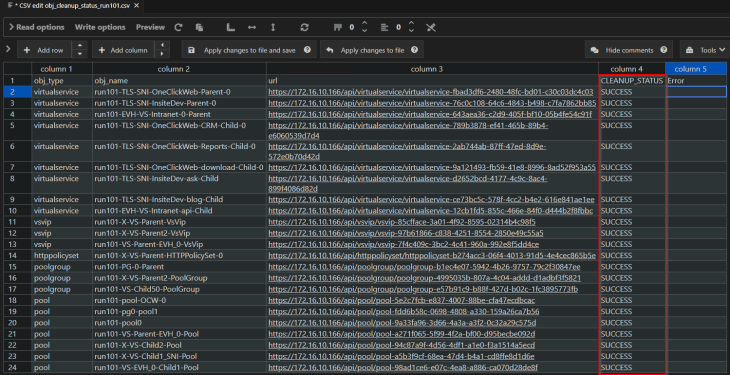Image resolution: width=730 pixels, height=375 pixels.
Task: Select the SUCCESS cell in row 11
Action: point(632,222)
